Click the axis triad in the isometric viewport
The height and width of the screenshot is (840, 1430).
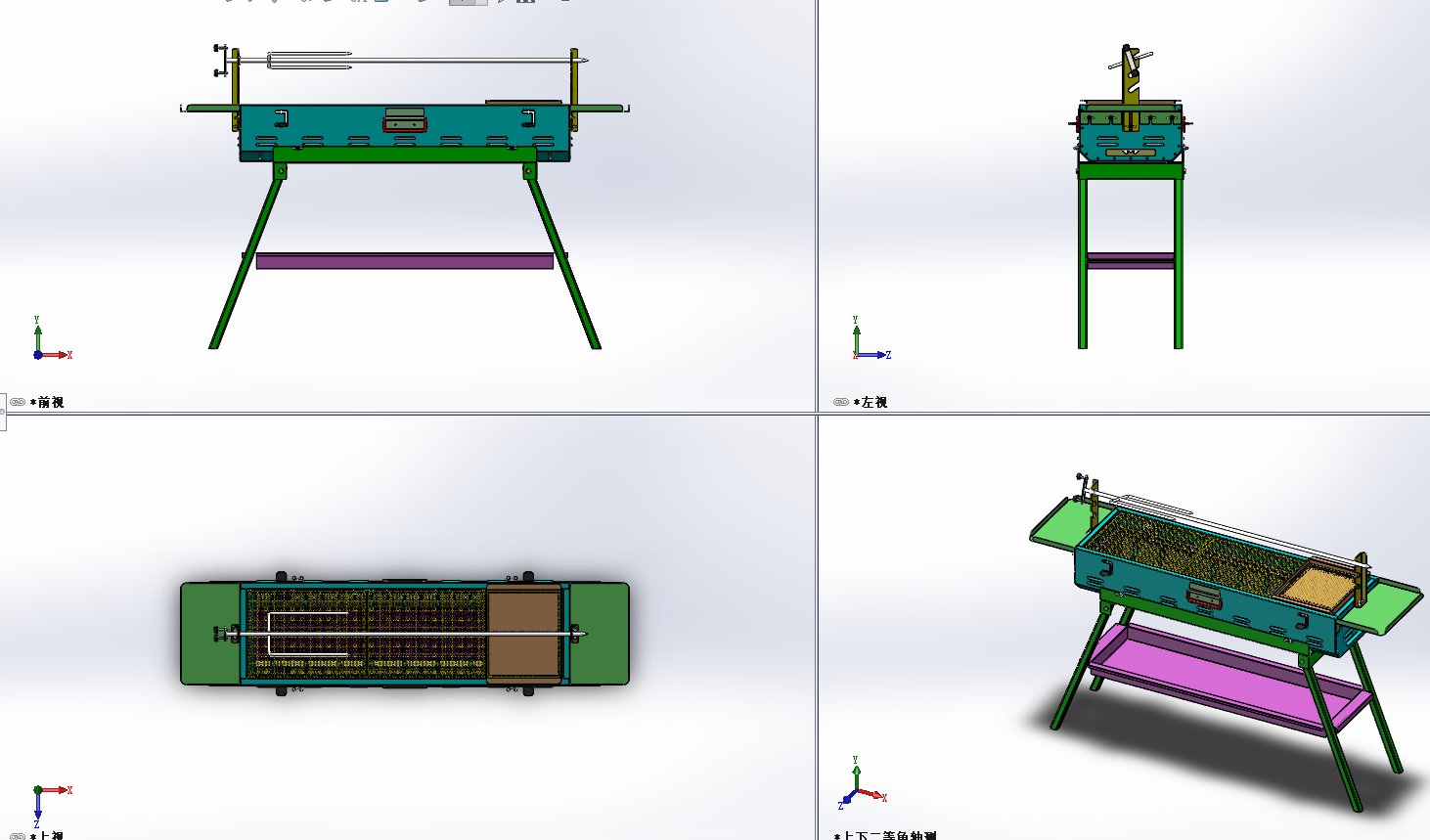[862, 782]
